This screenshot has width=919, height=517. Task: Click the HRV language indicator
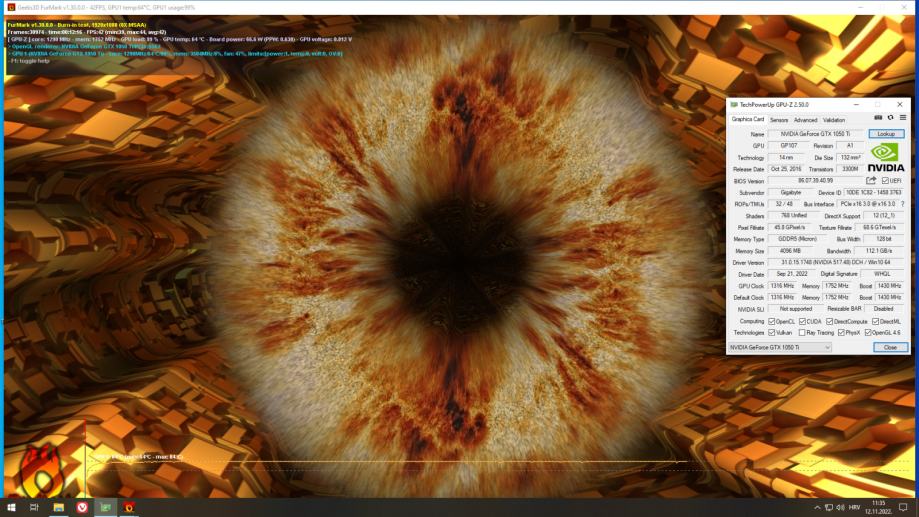855,508
